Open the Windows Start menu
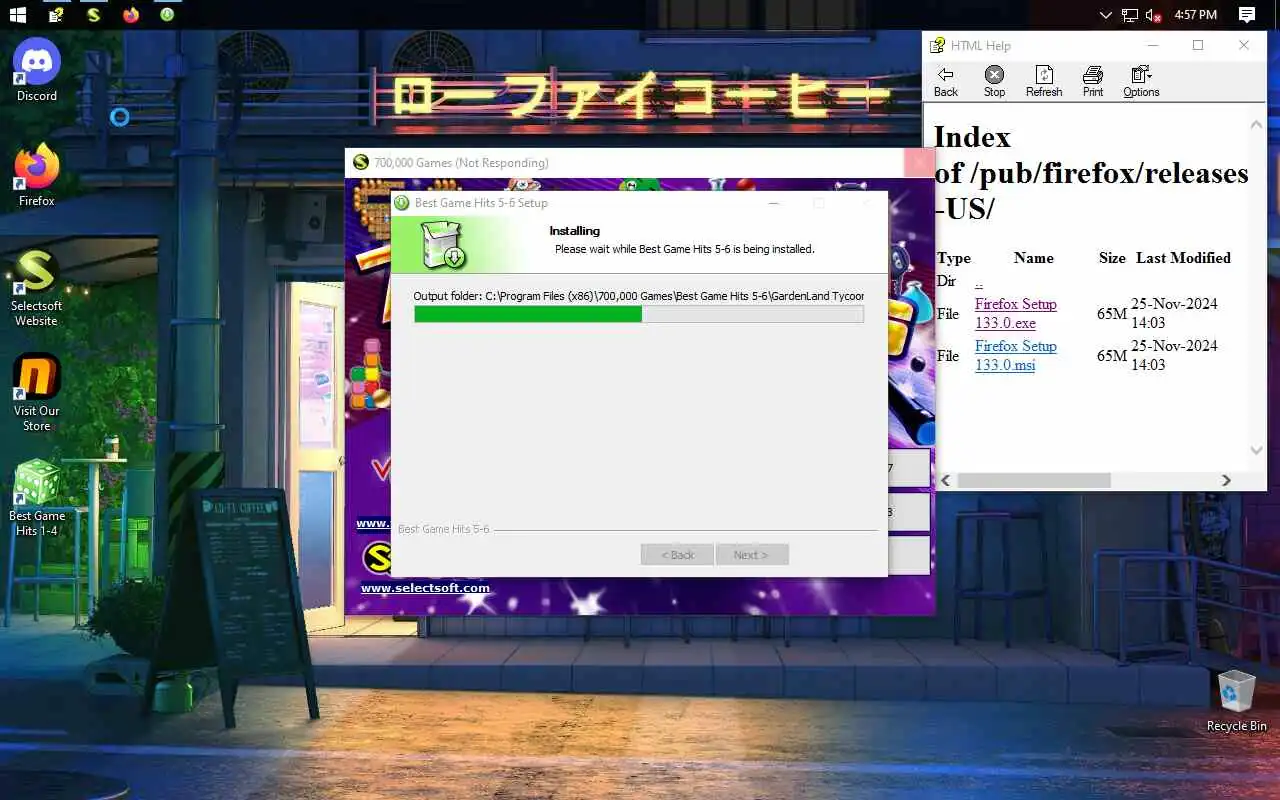Screen dimensions: 1280x800 17,15
